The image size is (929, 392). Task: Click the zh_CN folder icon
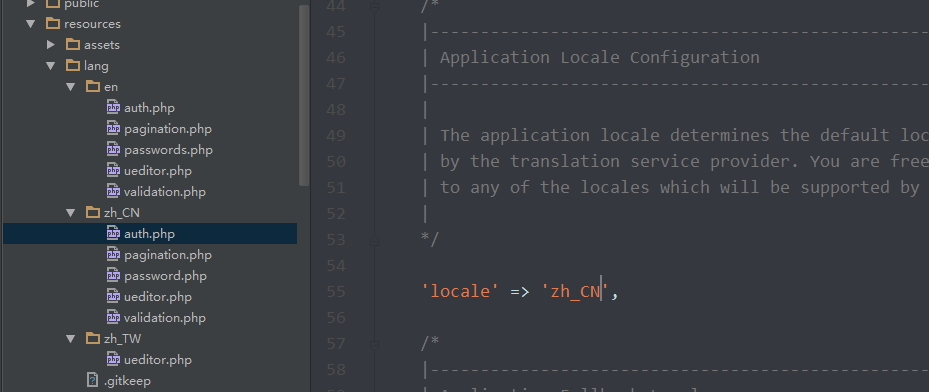93,212
